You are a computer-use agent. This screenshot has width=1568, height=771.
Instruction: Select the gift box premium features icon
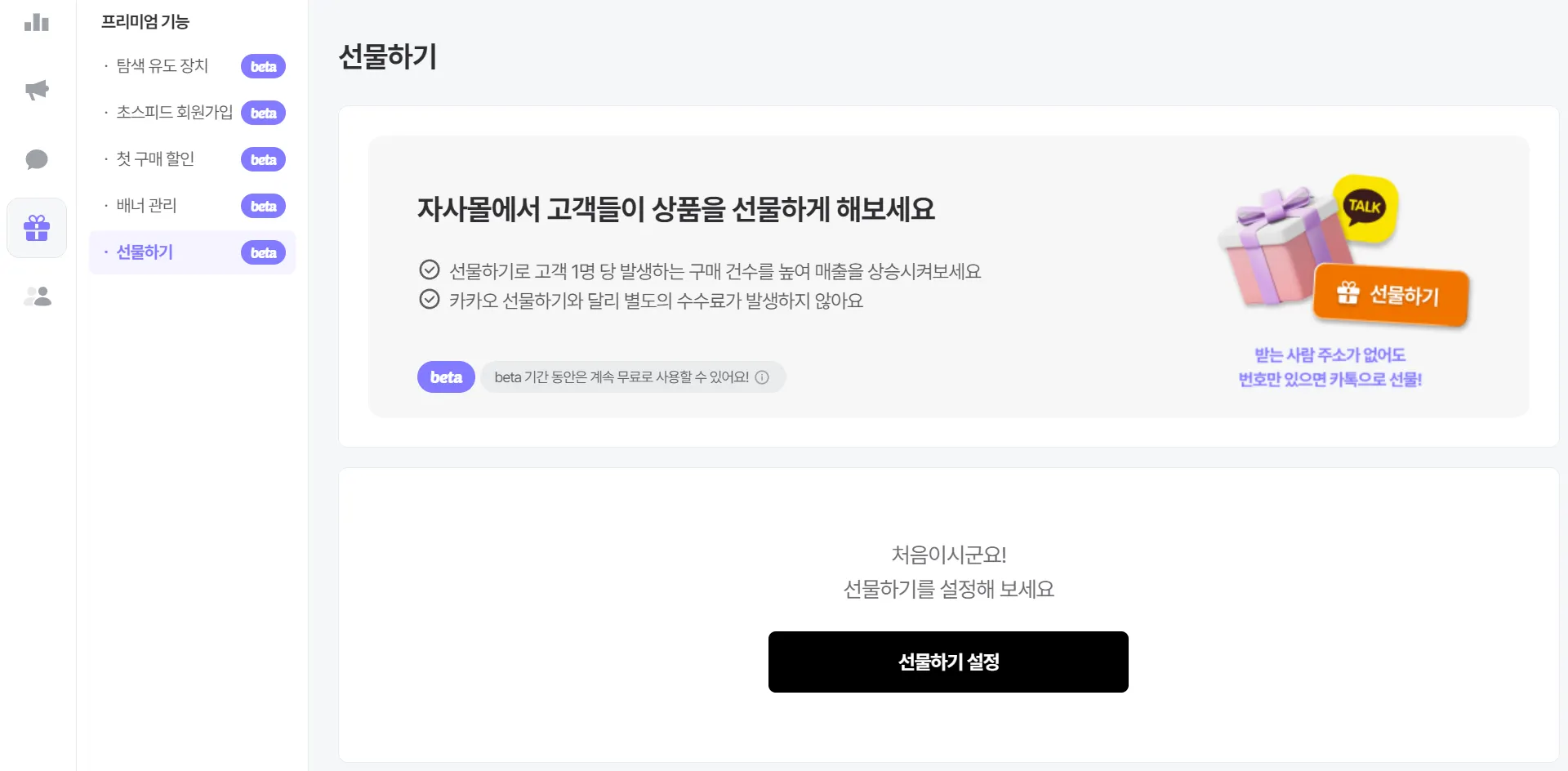37,228
